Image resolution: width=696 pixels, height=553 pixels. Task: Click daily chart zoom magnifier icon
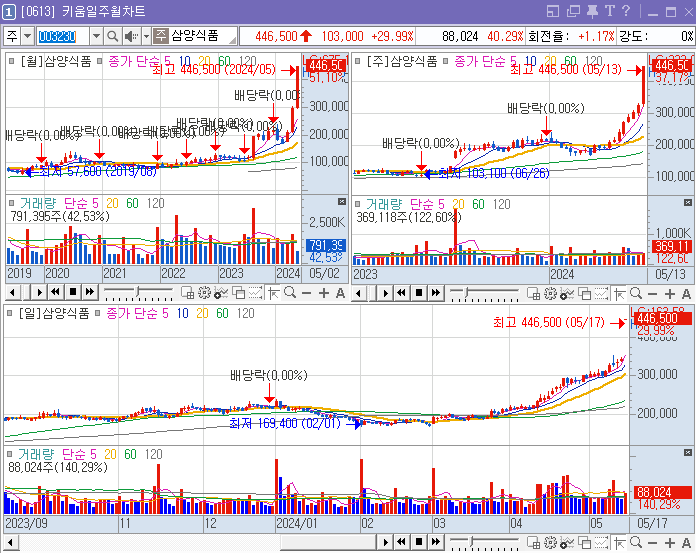coord(636,542)
